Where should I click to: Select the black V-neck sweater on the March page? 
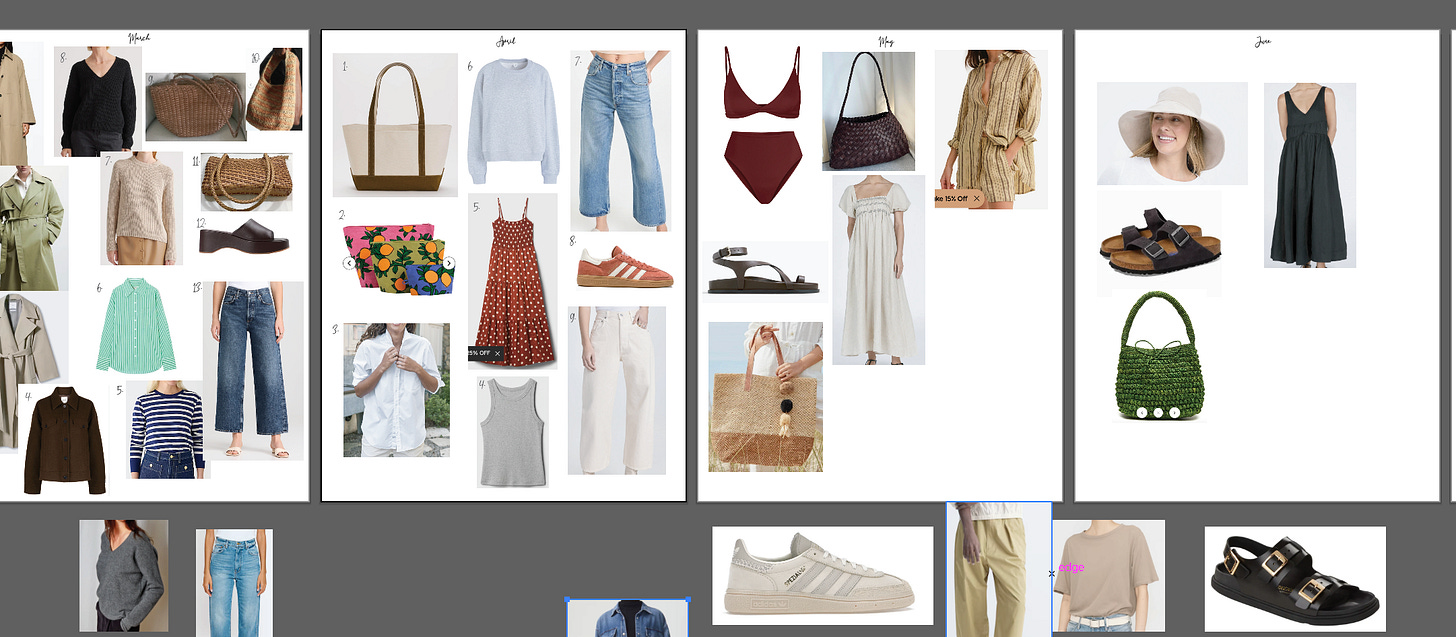(98, 101)
